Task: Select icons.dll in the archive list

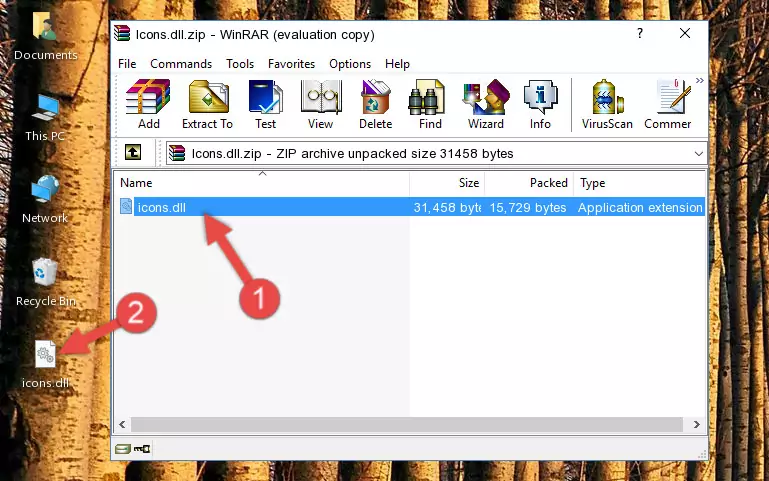Action: tap(161, 207)
